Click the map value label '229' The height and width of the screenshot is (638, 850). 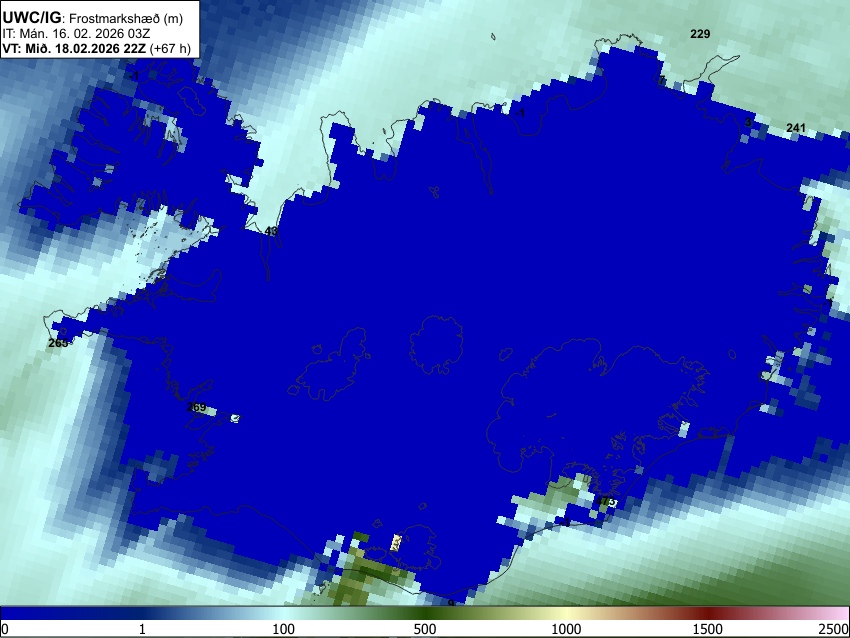point(700,34)
